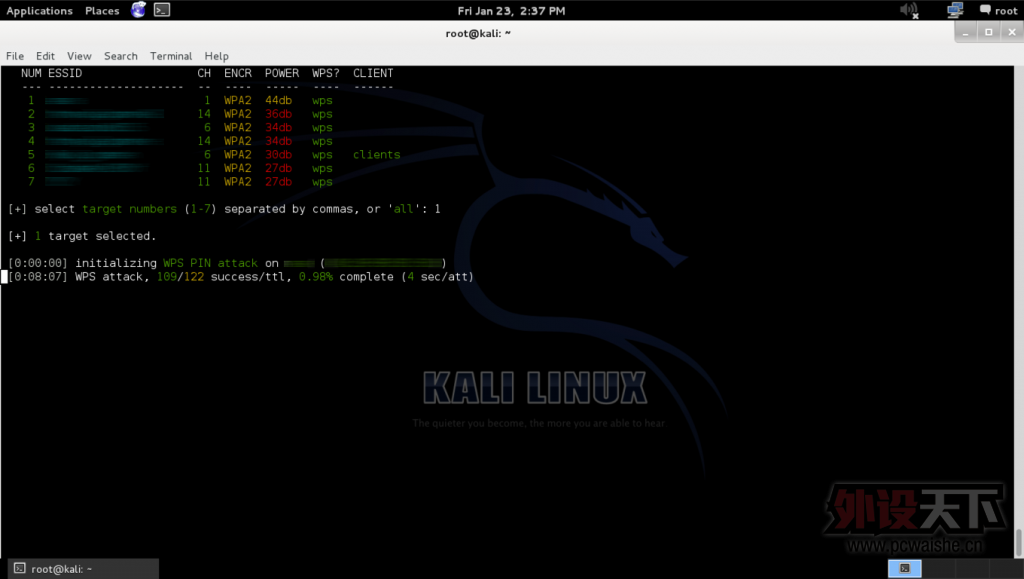Click the root@kali taskbar window button
This screenshot has width=1024, height=579.
(80, 569)
